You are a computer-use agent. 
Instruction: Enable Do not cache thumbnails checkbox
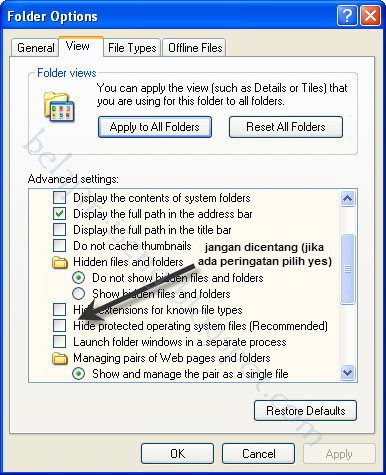pos(59,246)
